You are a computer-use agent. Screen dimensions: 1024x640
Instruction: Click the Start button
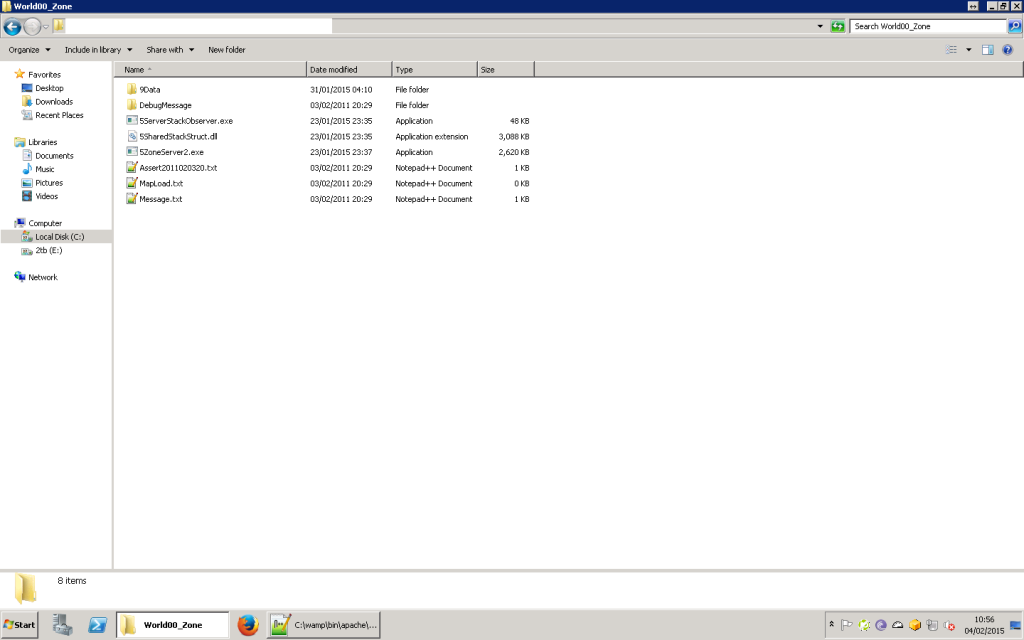(x=20, y=625)
